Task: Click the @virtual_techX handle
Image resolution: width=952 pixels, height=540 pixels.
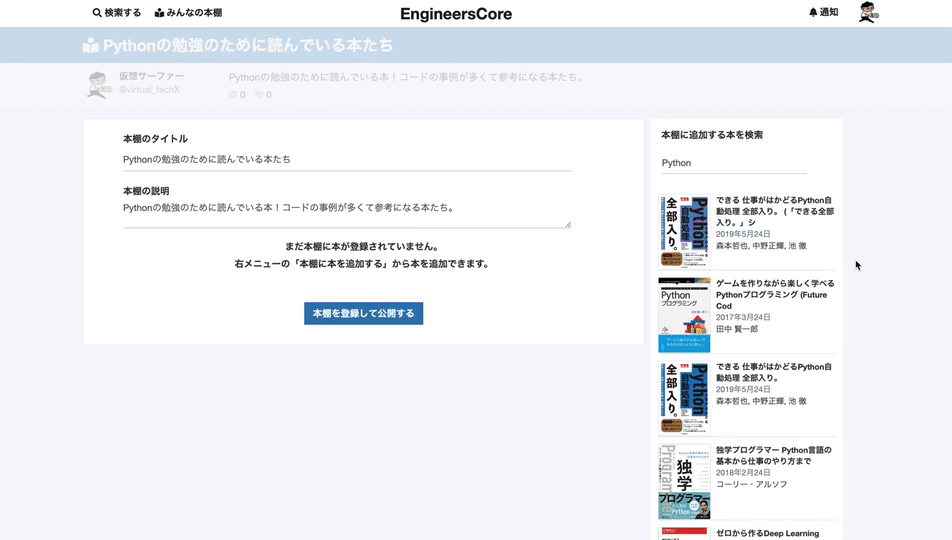Action: click(149, 90)
